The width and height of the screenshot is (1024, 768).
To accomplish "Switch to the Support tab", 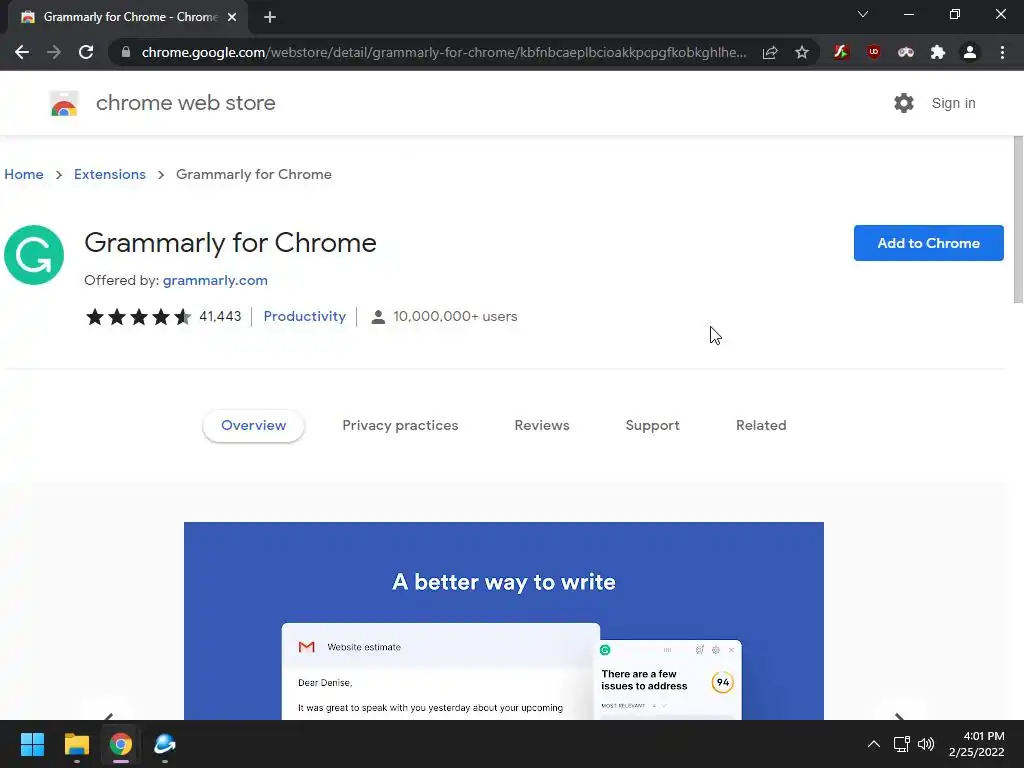I will click(x=652, y=425).
